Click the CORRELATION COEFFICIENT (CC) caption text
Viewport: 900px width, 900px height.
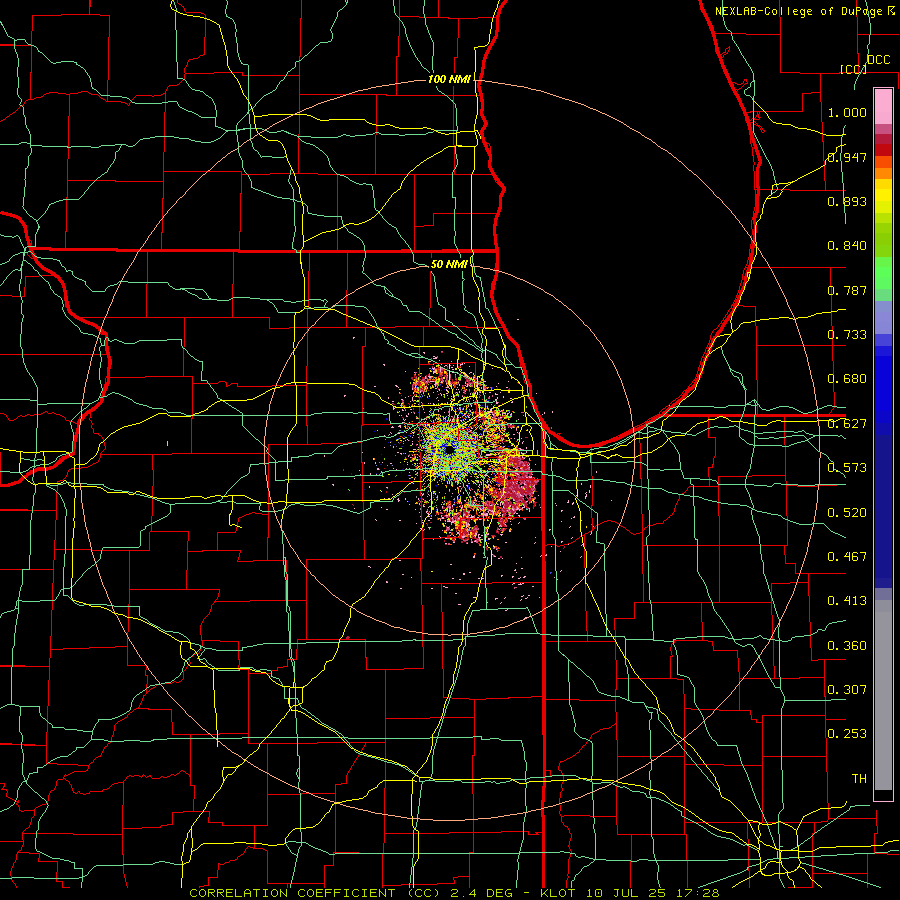316,893
